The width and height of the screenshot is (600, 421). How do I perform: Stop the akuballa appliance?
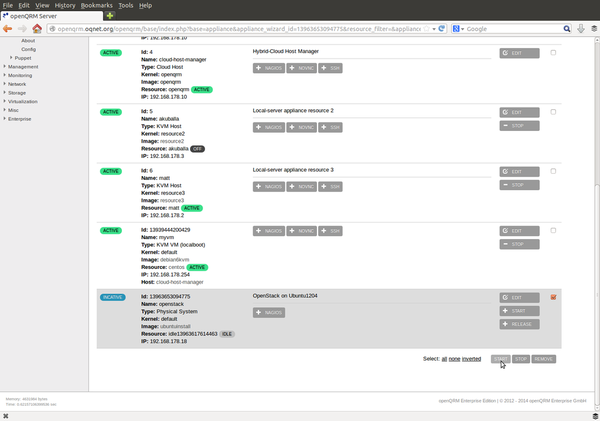(519, 126)
